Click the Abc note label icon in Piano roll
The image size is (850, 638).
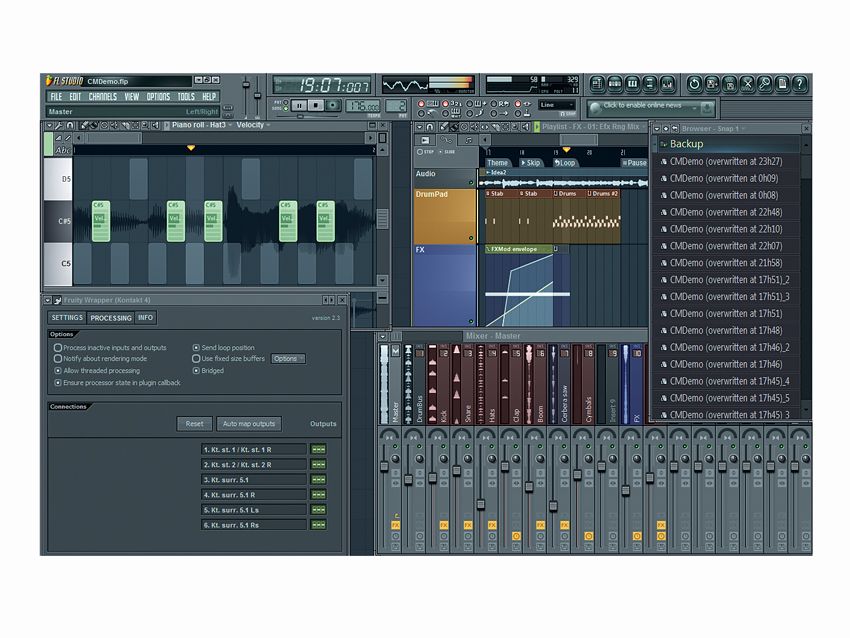coord(62,150)
